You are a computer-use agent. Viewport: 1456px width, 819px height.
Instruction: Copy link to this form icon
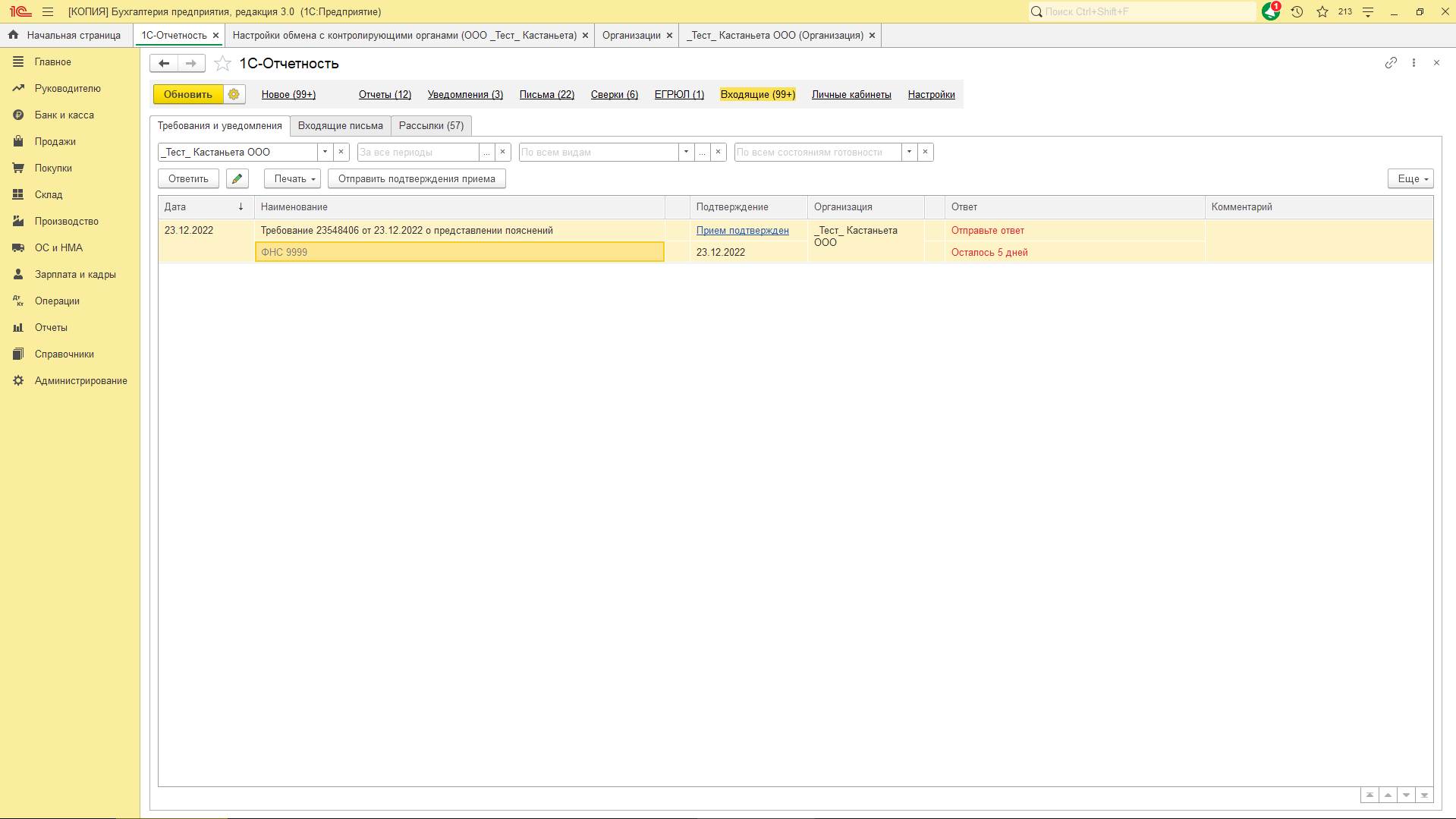(1391, 63)
